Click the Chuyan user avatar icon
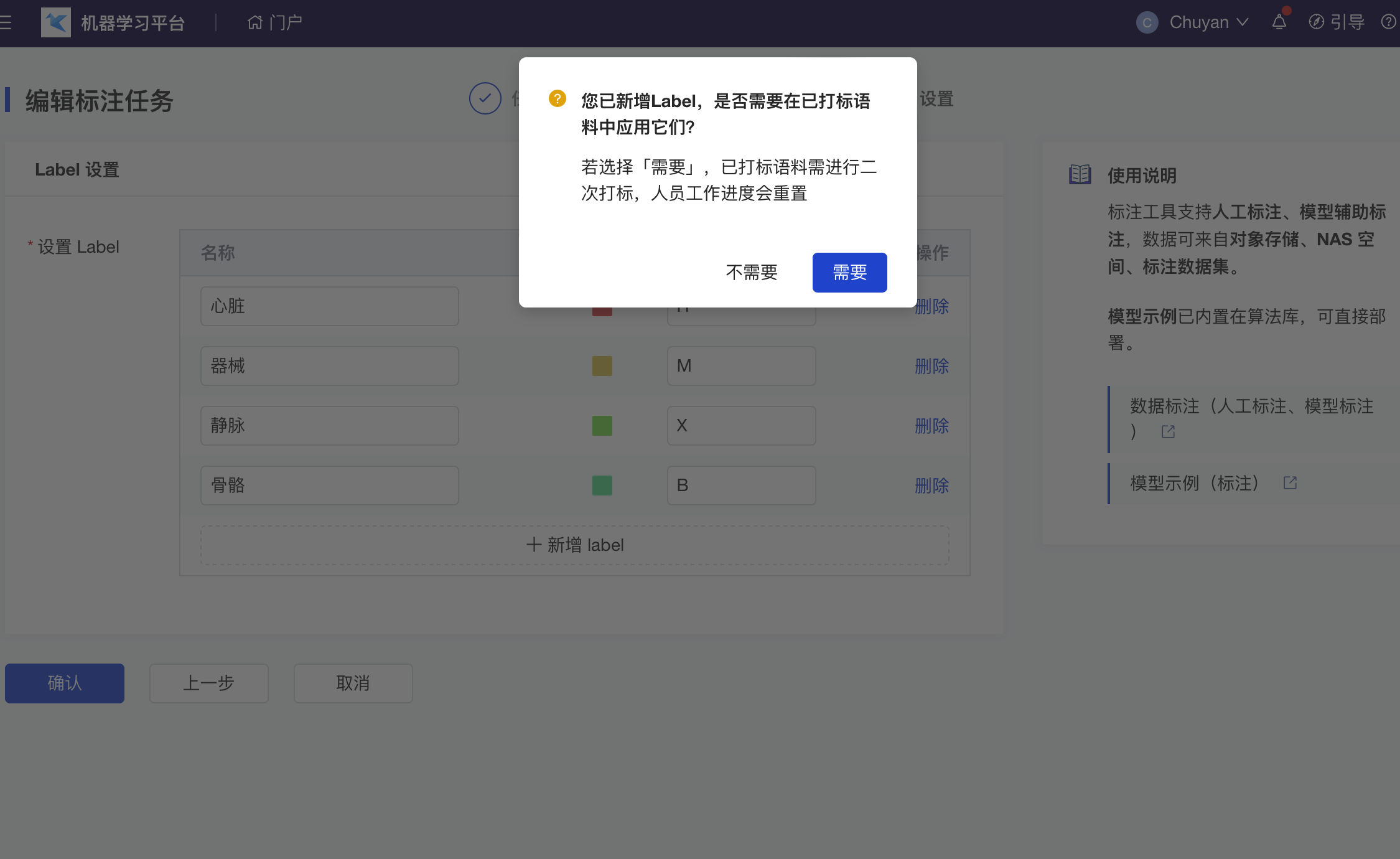The width and height of the screenshot is (1400, 859). point(1147,23)
